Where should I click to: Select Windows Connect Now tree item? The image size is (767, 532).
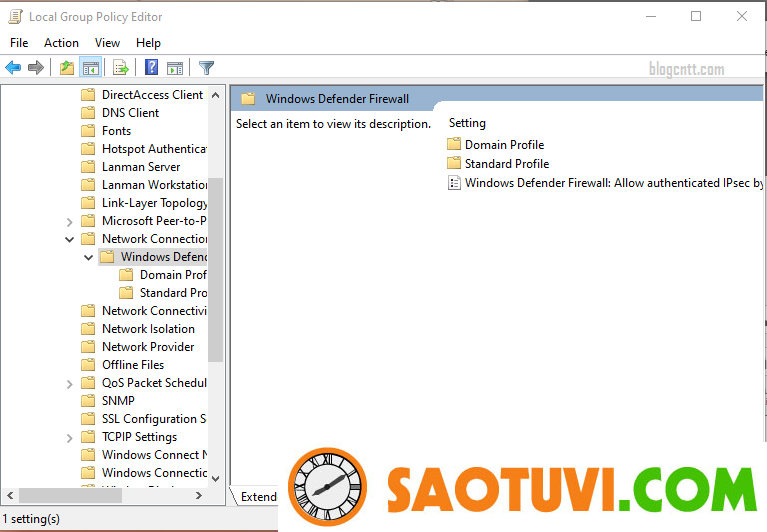[x=155, y=455]
